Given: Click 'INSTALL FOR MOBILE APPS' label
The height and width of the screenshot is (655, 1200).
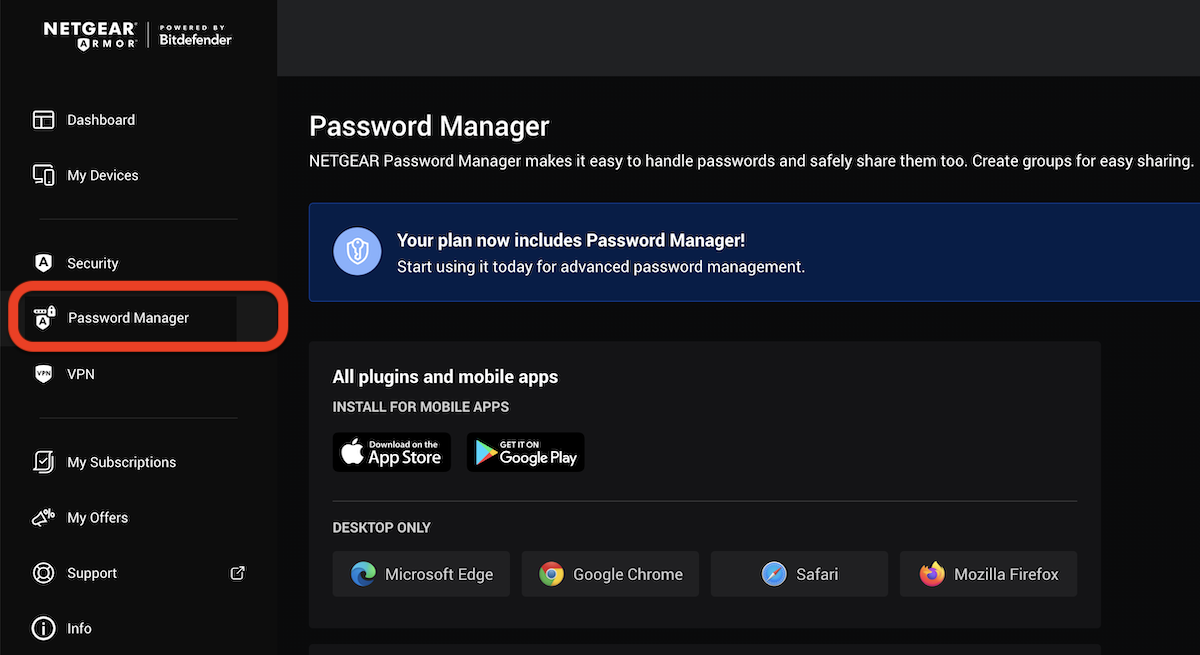Looking at the screenshot, I should [x=421, y=407].
